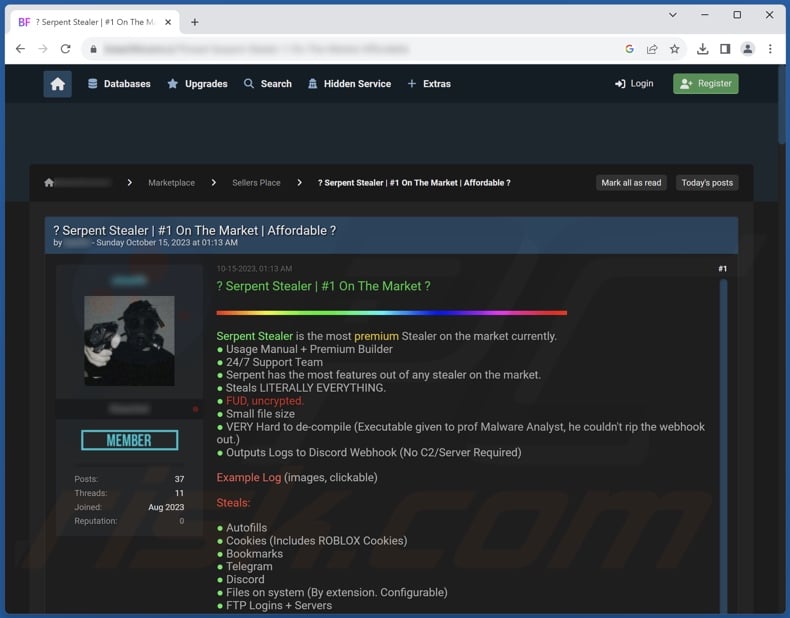Click the blurred poster username above avatar
The image size is (790, 618).
pos(129,280)
